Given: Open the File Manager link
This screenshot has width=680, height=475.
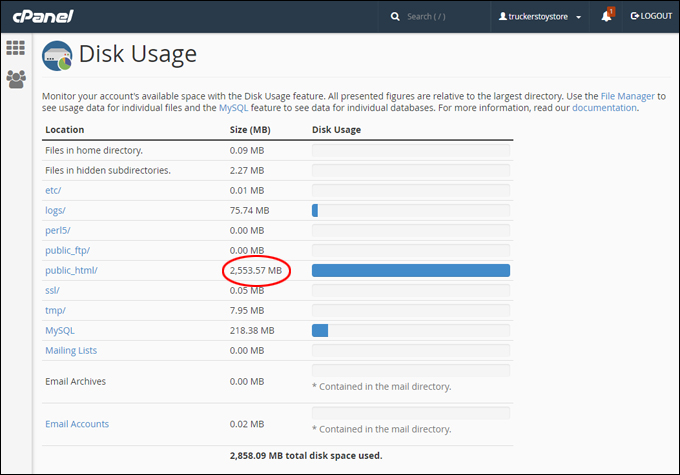Looking at the screenshot, I should click(627, 96).
